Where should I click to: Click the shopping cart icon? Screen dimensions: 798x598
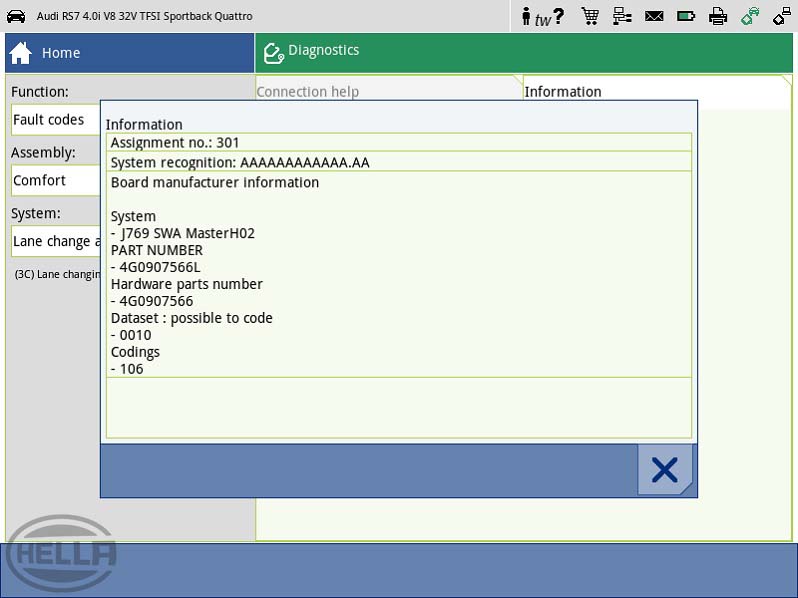[590, 16]
